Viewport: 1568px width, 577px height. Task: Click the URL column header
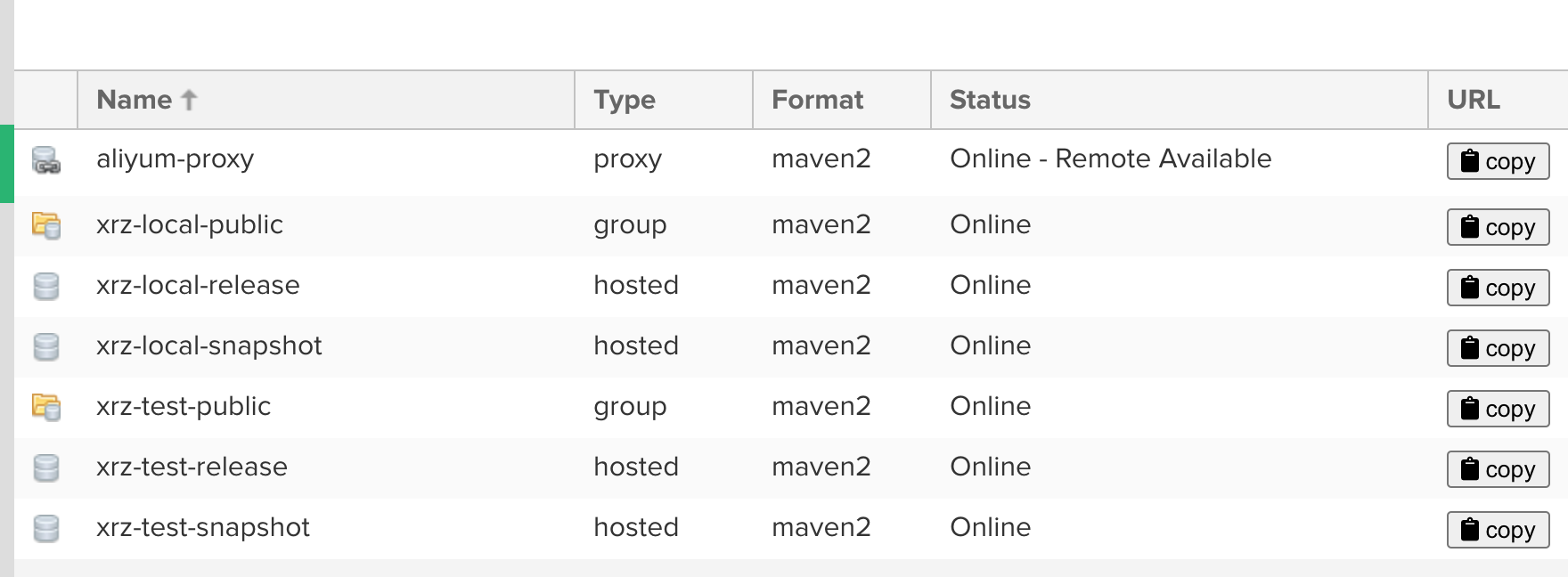[x=1473, y=100]
